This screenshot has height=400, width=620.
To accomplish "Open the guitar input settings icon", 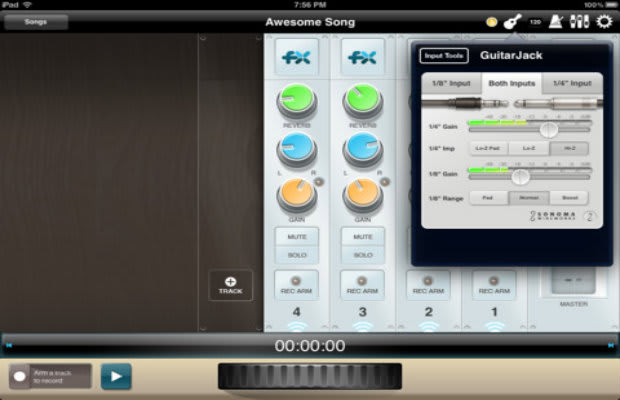I will point(512,22).
